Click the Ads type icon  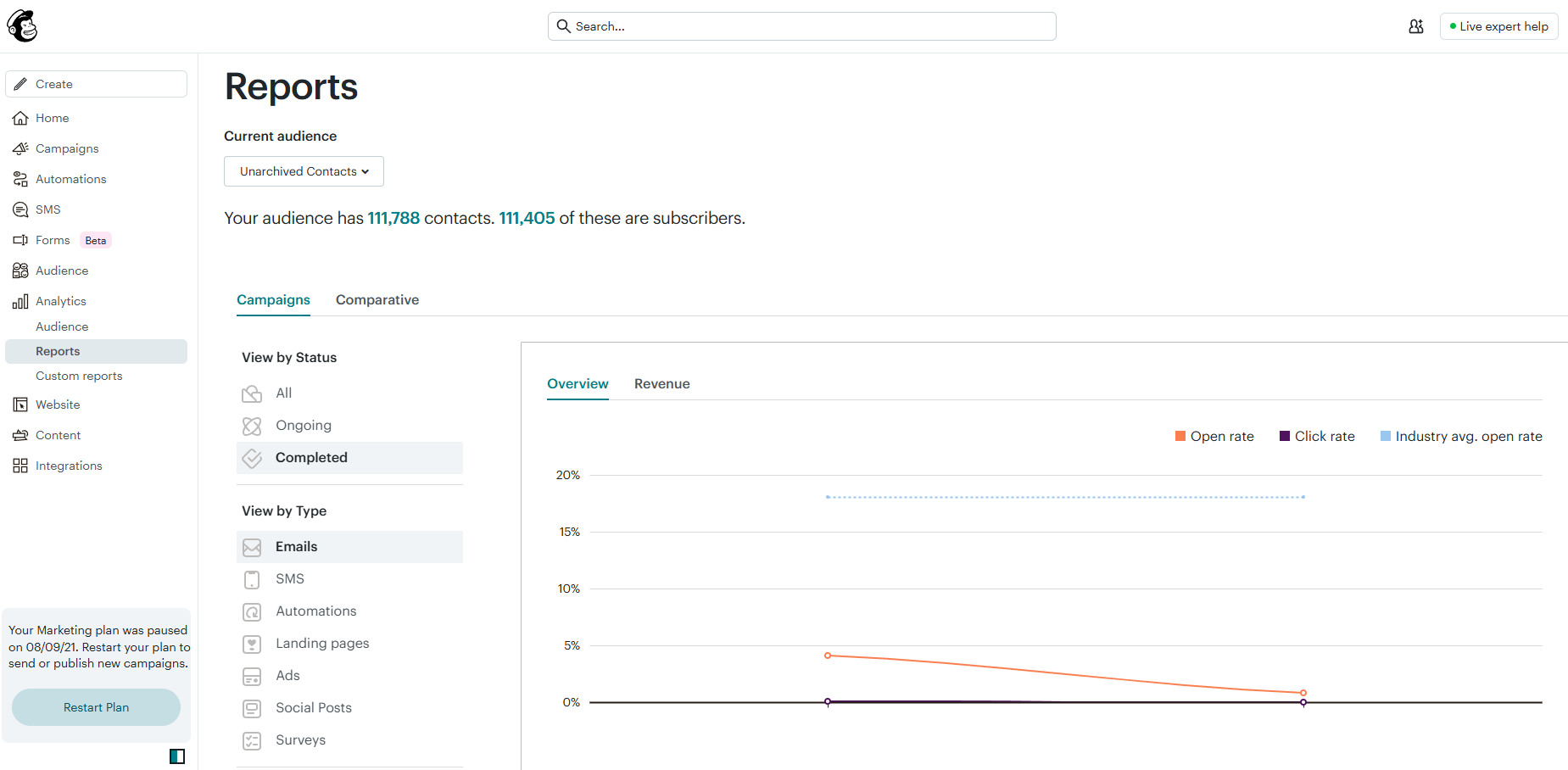pyautogui.click(x=252, y=676)
